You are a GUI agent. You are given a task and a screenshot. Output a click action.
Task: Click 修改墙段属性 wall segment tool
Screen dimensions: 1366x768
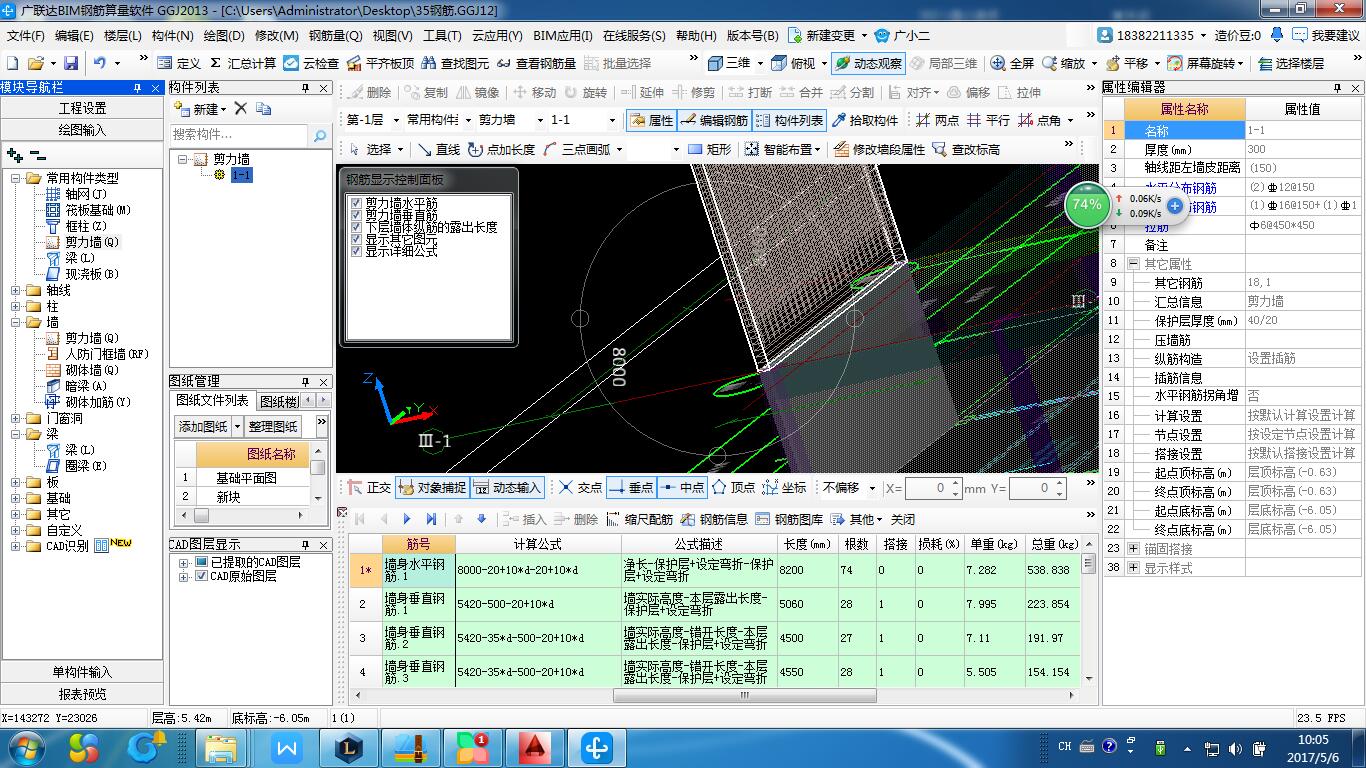(x=878, y=149)
